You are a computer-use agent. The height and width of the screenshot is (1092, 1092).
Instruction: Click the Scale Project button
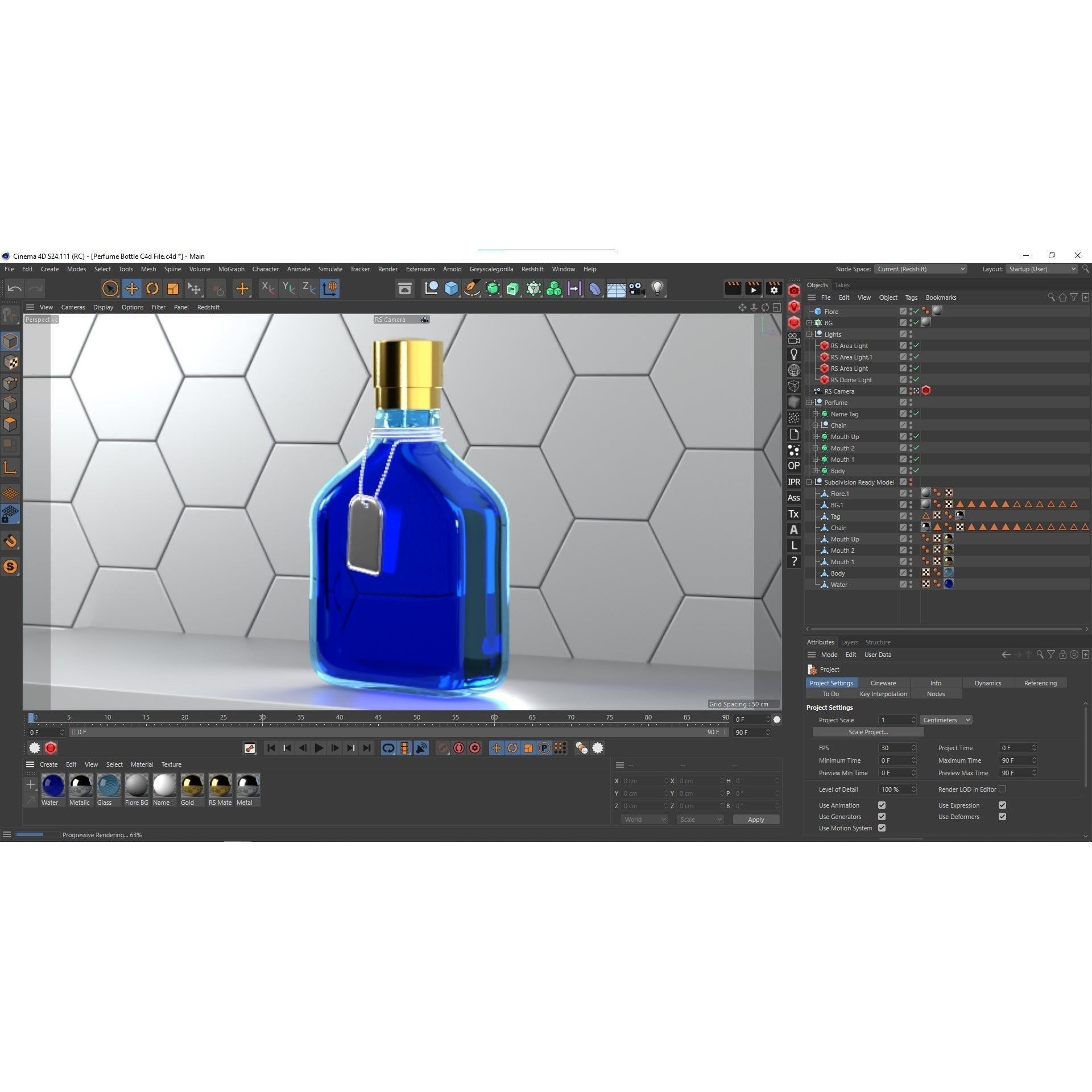click(x=868, y=732)
